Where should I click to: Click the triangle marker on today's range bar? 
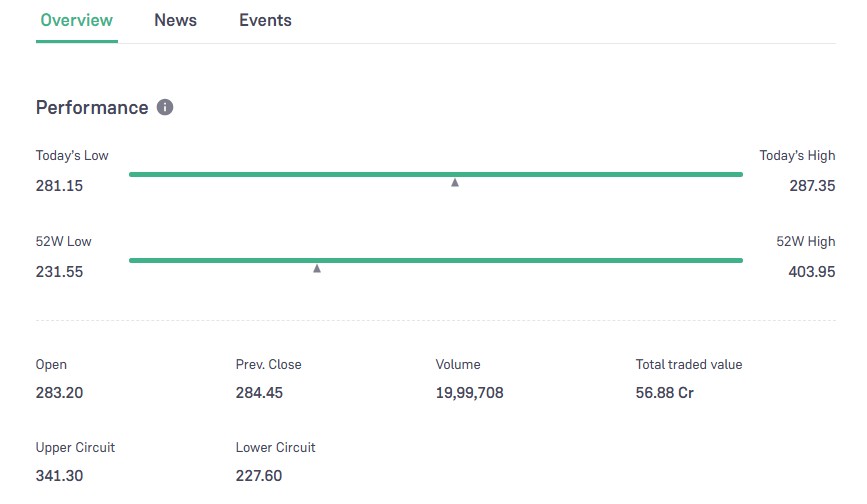tap(455, 182)
